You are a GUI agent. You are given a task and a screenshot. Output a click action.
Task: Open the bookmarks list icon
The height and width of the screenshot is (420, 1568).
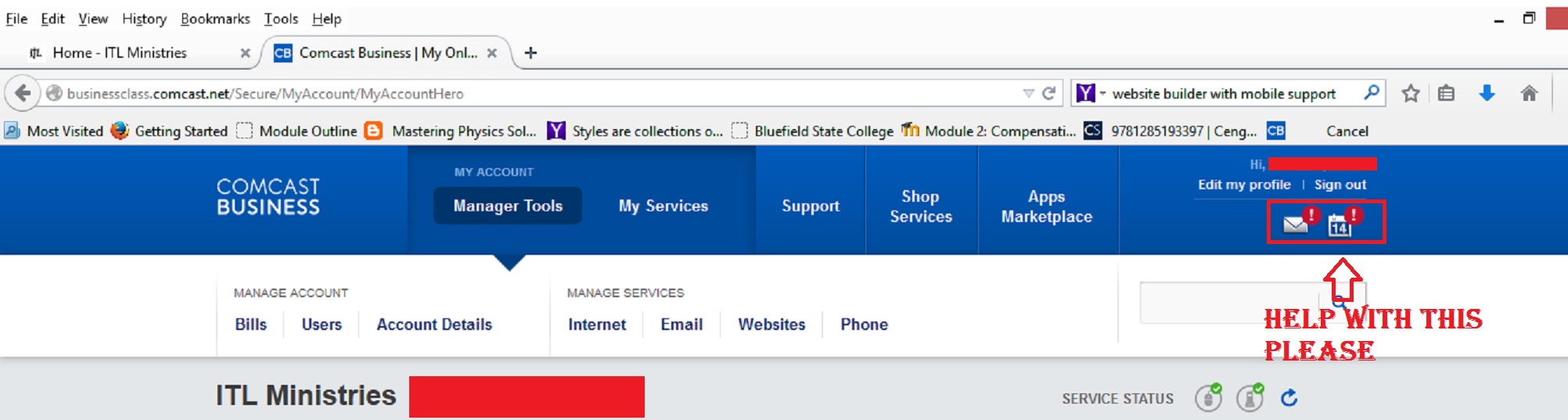pos(1446,94)
